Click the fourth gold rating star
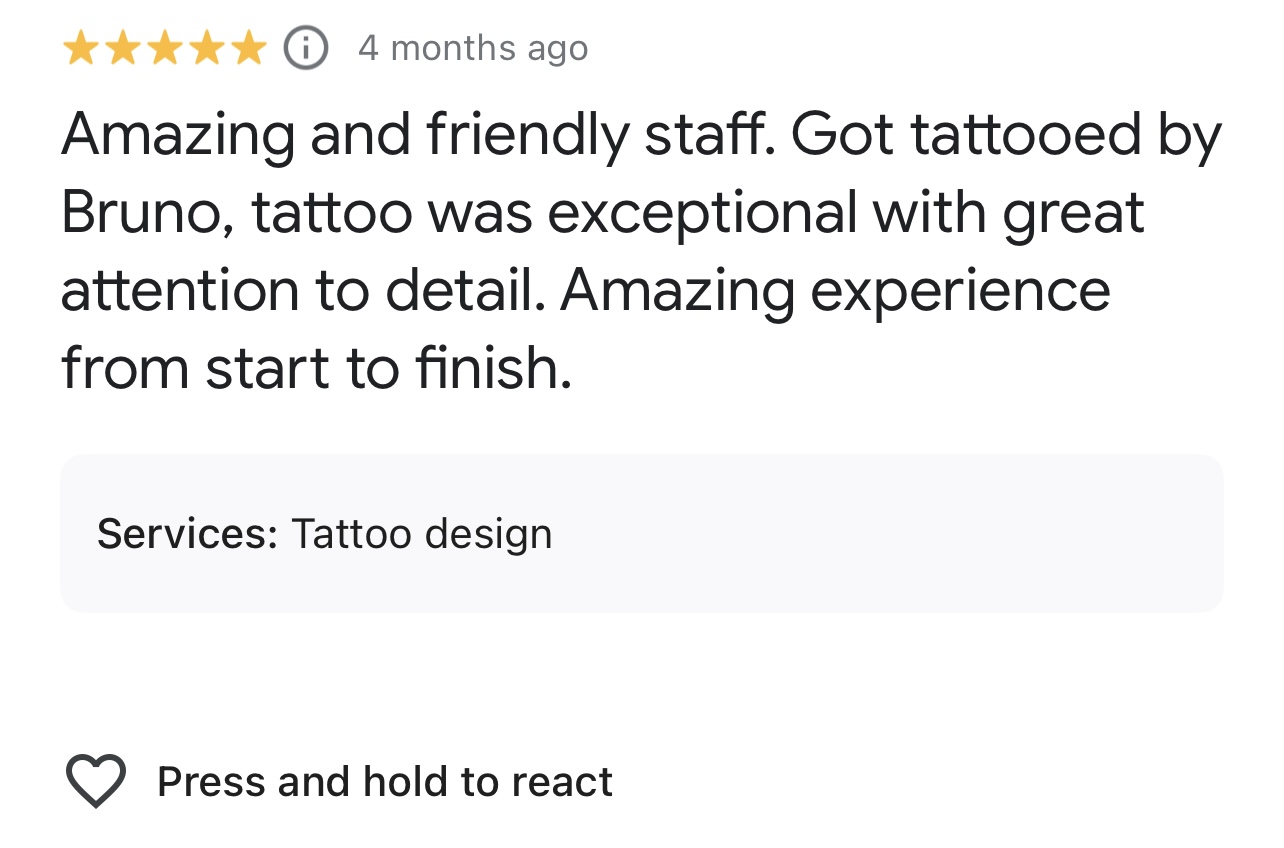 pos(206,48)
